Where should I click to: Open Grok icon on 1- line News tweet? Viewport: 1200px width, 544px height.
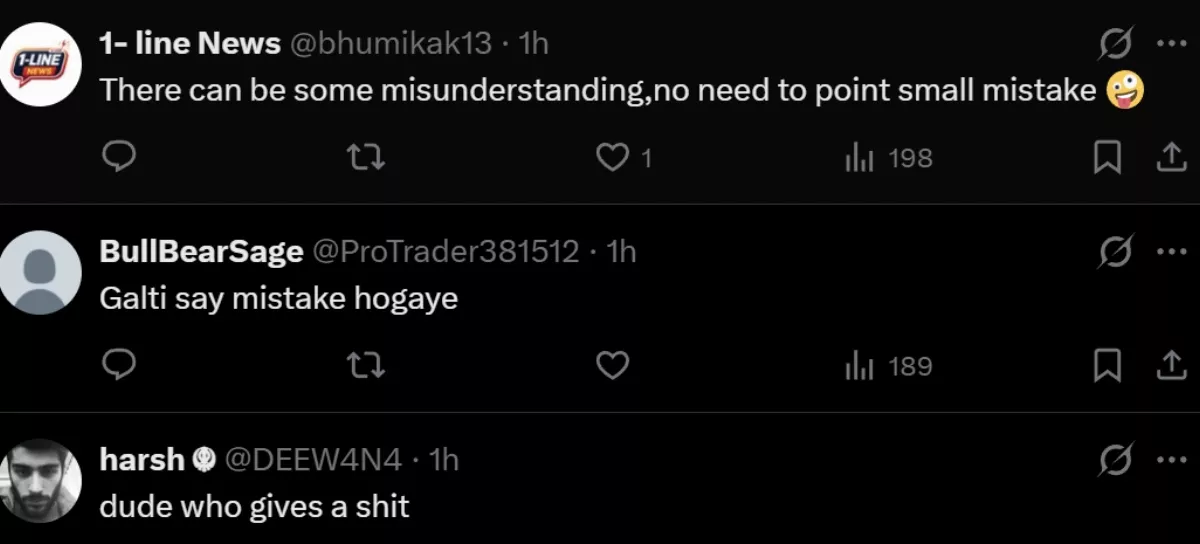[1115, 44]
